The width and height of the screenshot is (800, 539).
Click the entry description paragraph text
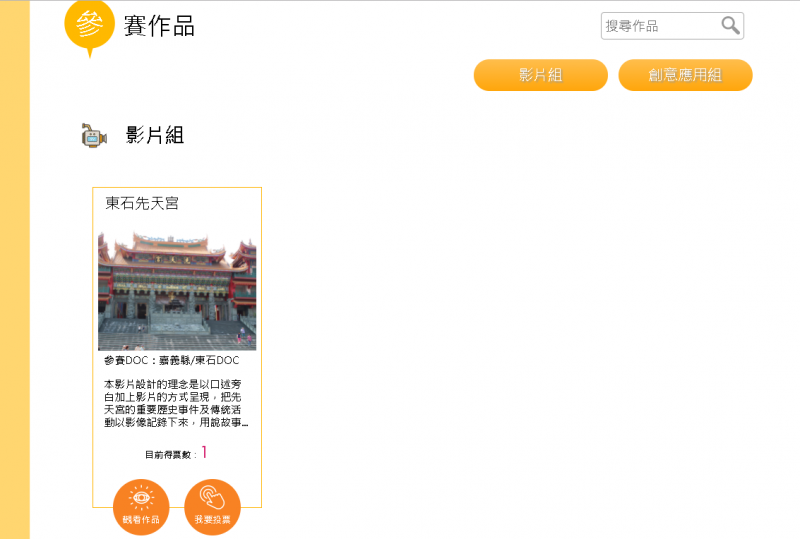click(x=176, y=403)
